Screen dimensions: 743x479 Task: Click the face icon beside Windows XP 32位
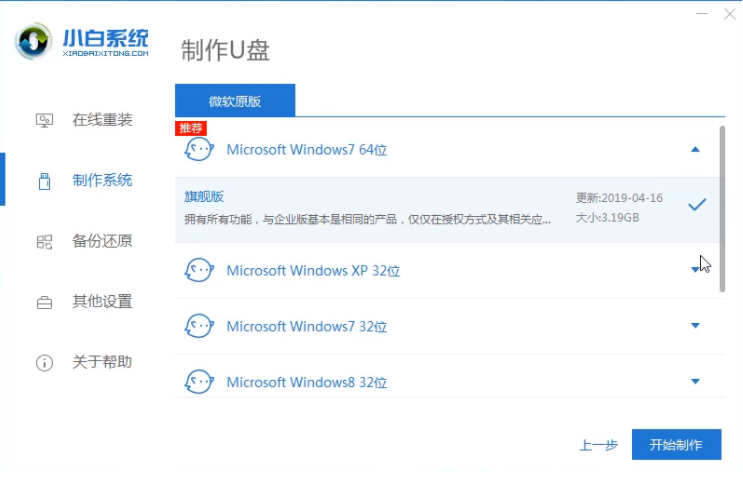199,270
